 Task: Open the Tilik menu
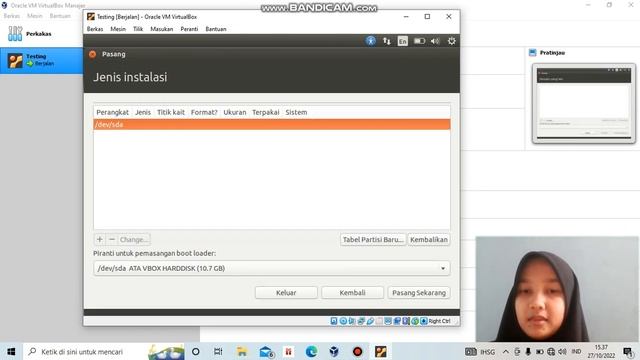(x=138, y=29)
